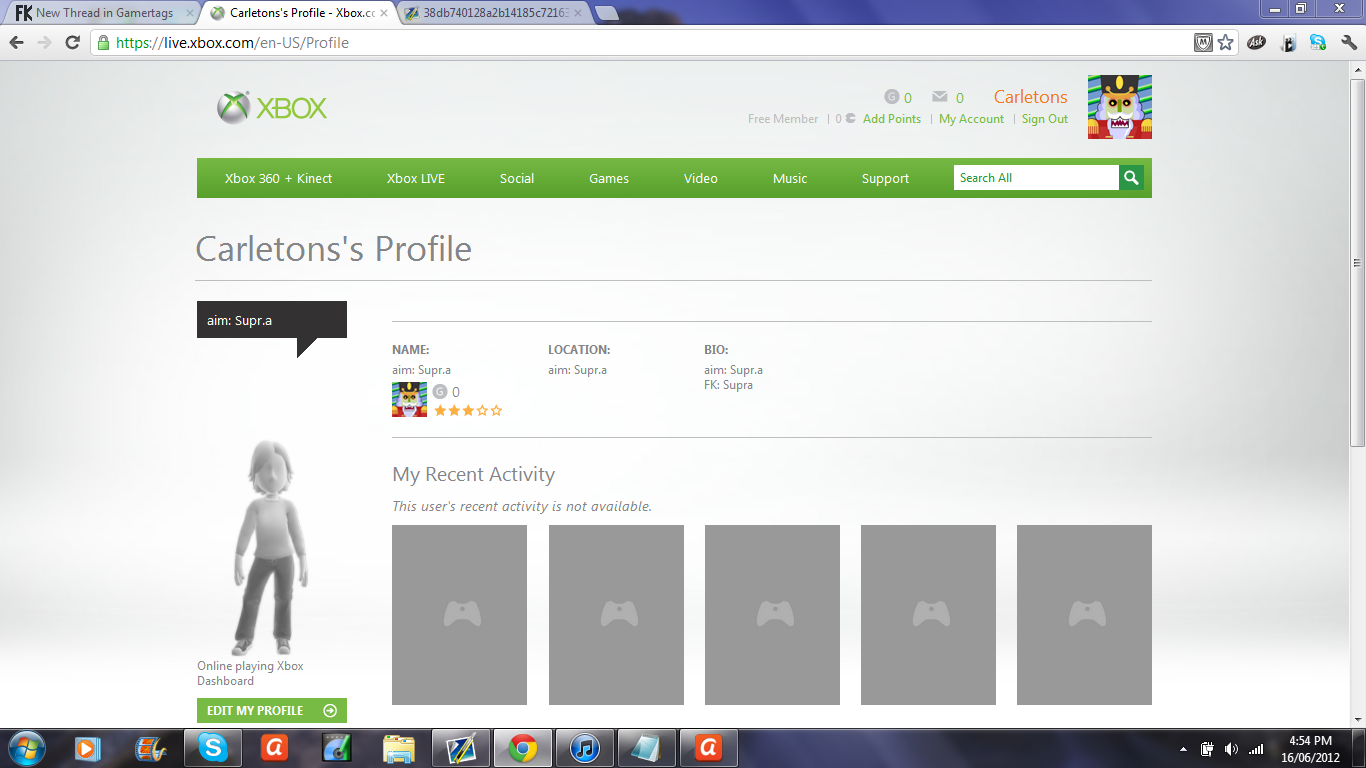Click the Skype extension icon in toolbar
Screen dimensions: 1366x768
point(1318,43)
